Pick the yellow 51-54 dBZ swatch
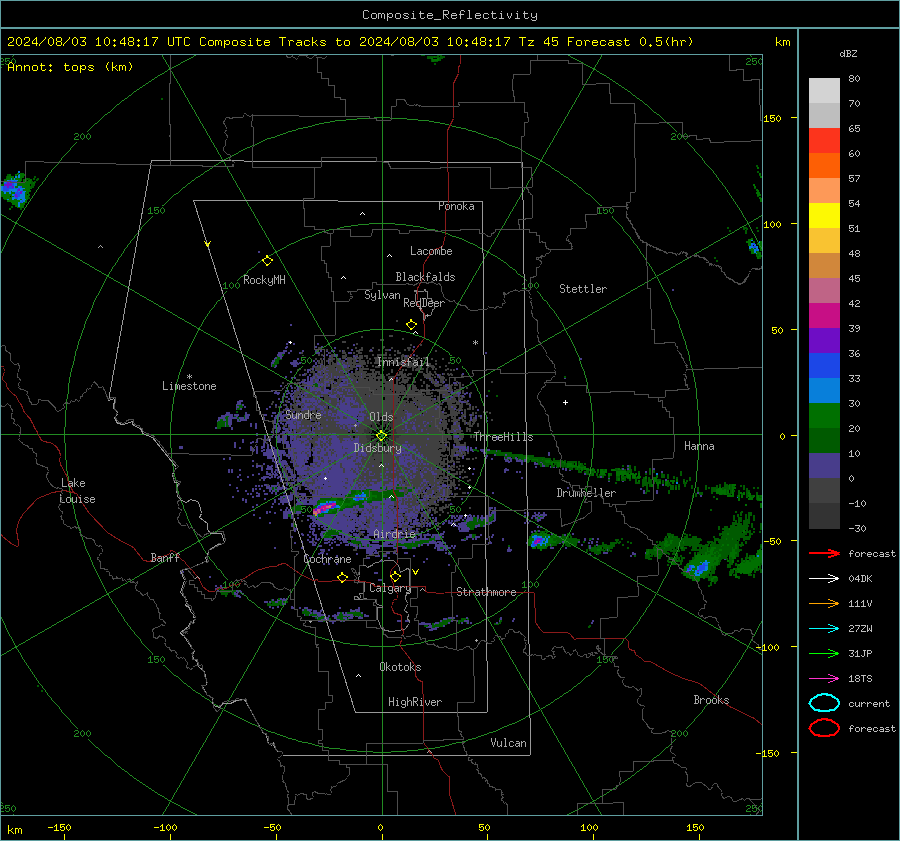Image resolution: width=900 pixels, height=841 pixels. point(824,216)
